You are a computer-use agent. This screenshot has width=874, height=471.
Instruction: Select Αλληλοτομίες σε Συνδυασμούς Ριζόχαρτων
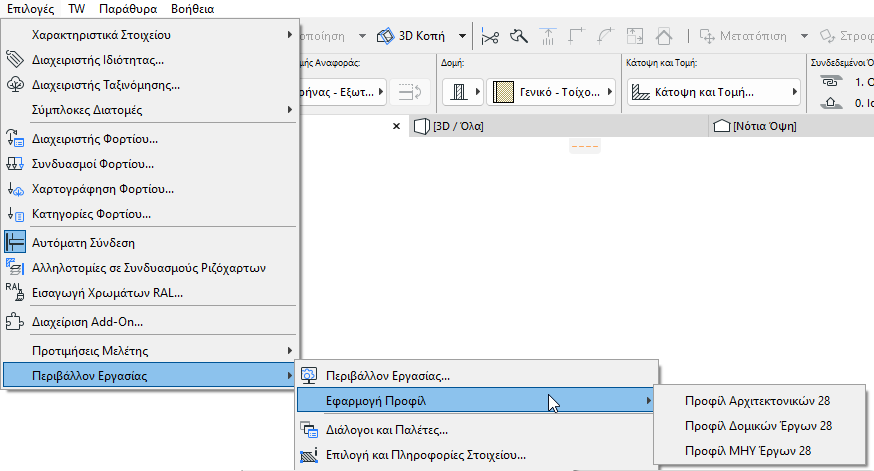[150, 268]
